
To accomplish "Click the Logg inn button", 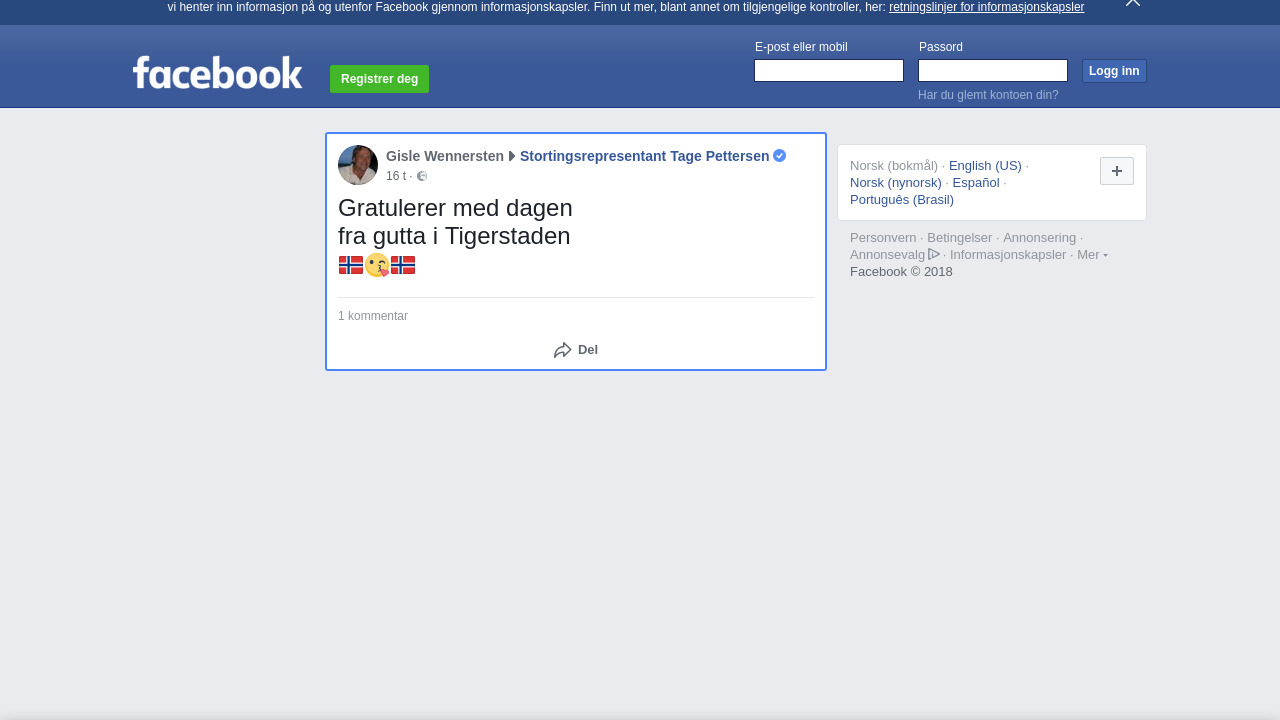I will click(x=1114, y=71).
